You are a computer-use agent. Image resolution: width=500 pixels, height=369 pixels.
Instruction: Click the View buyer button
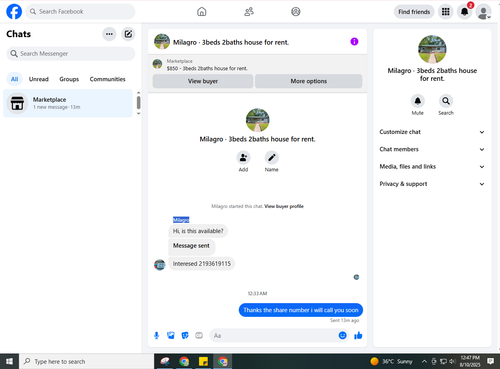click(203, 81)
